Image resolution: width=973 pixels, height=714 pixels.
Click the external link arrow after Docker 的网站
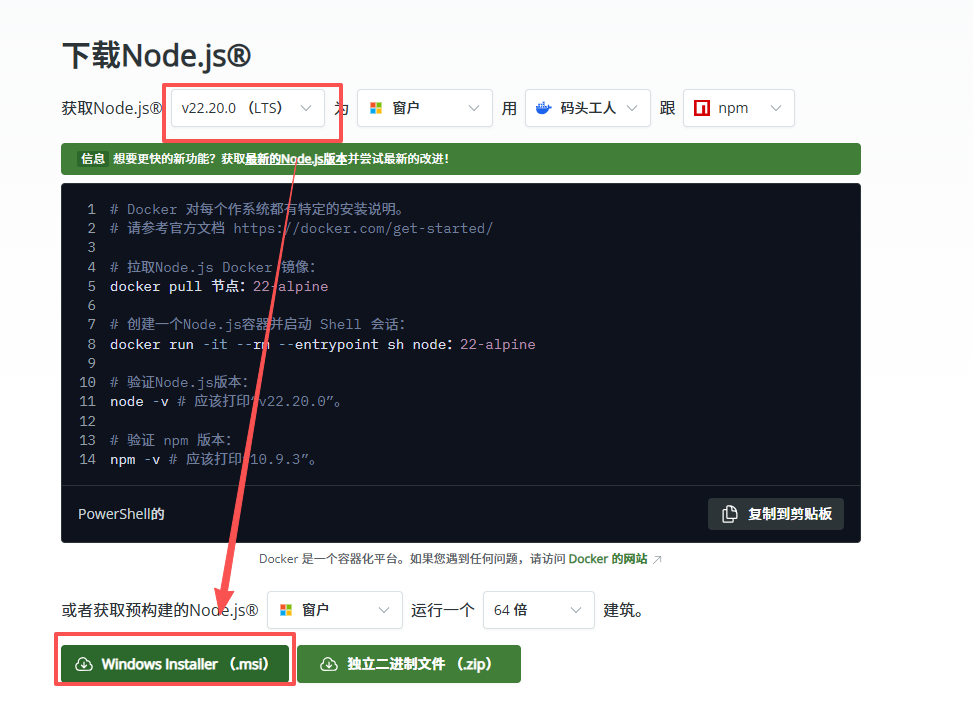pos(658,560)
